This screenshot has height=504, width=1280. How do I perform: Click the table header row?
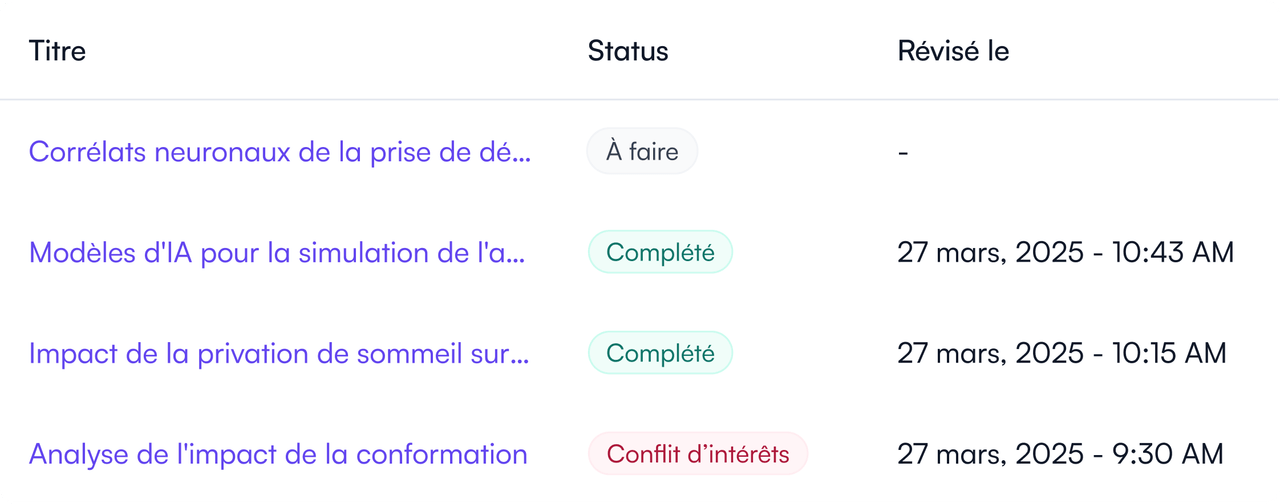pos(640,50)
